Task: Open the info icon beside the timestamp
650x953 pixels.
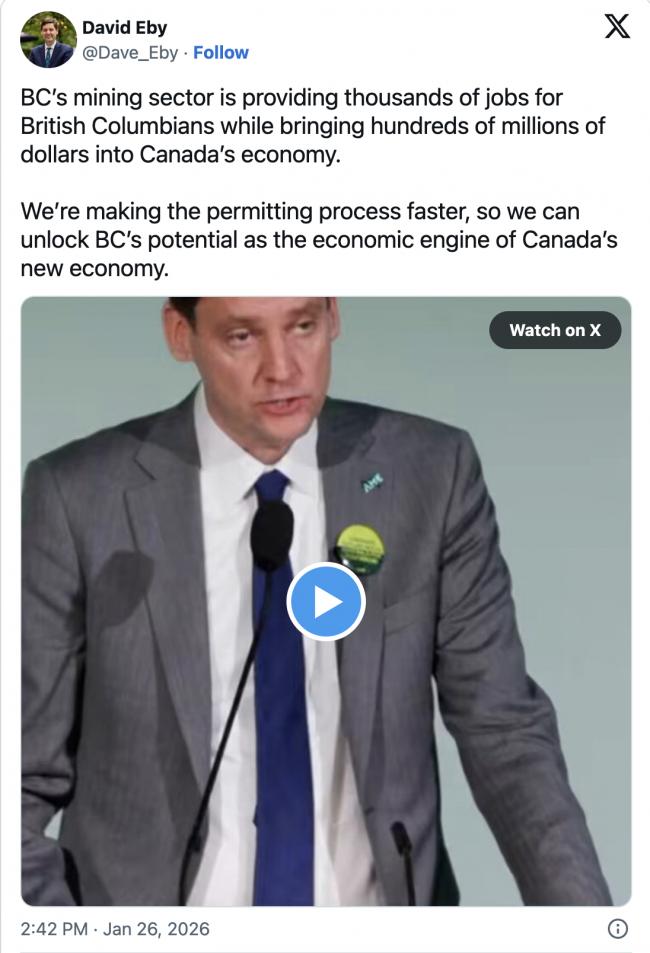Action: click(x=618, y=929)
